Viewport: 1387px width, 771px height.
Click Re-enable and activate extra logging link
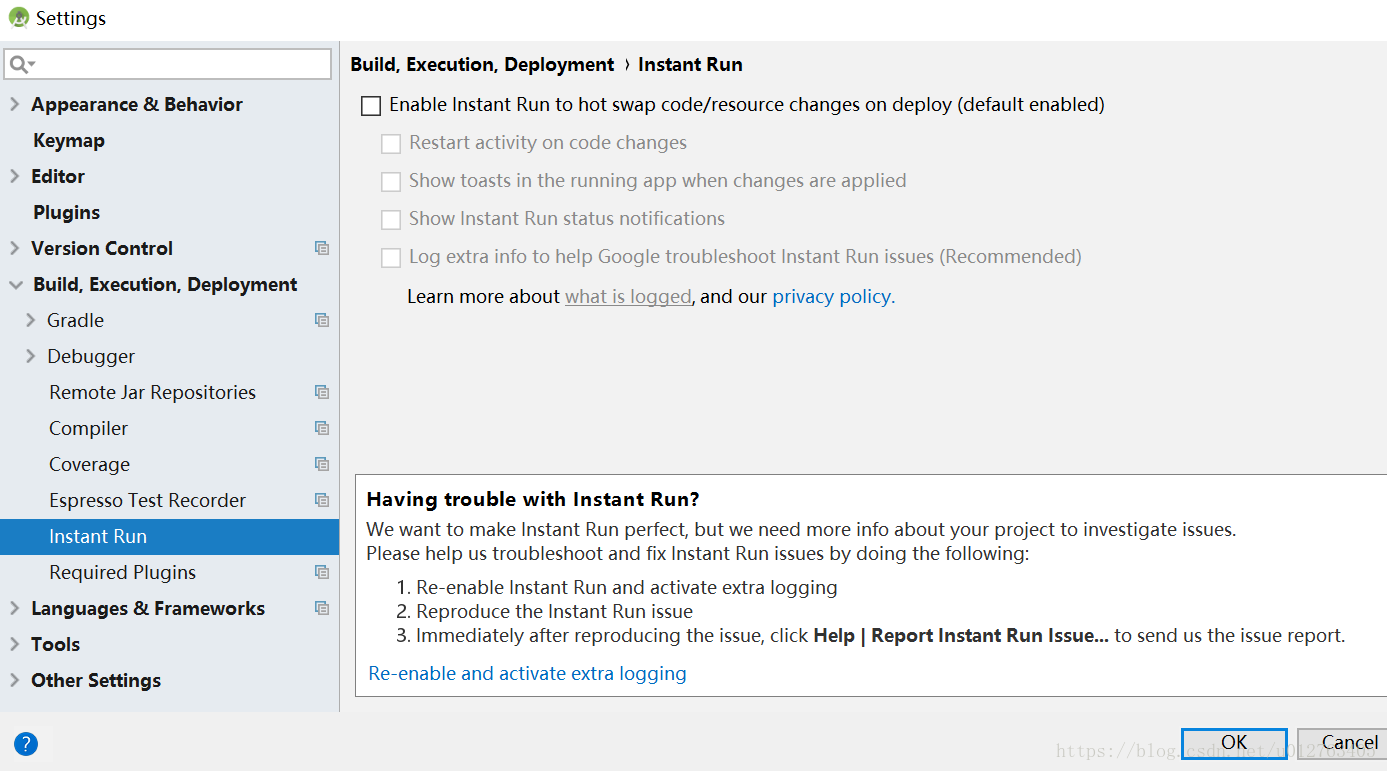(527, 673)
